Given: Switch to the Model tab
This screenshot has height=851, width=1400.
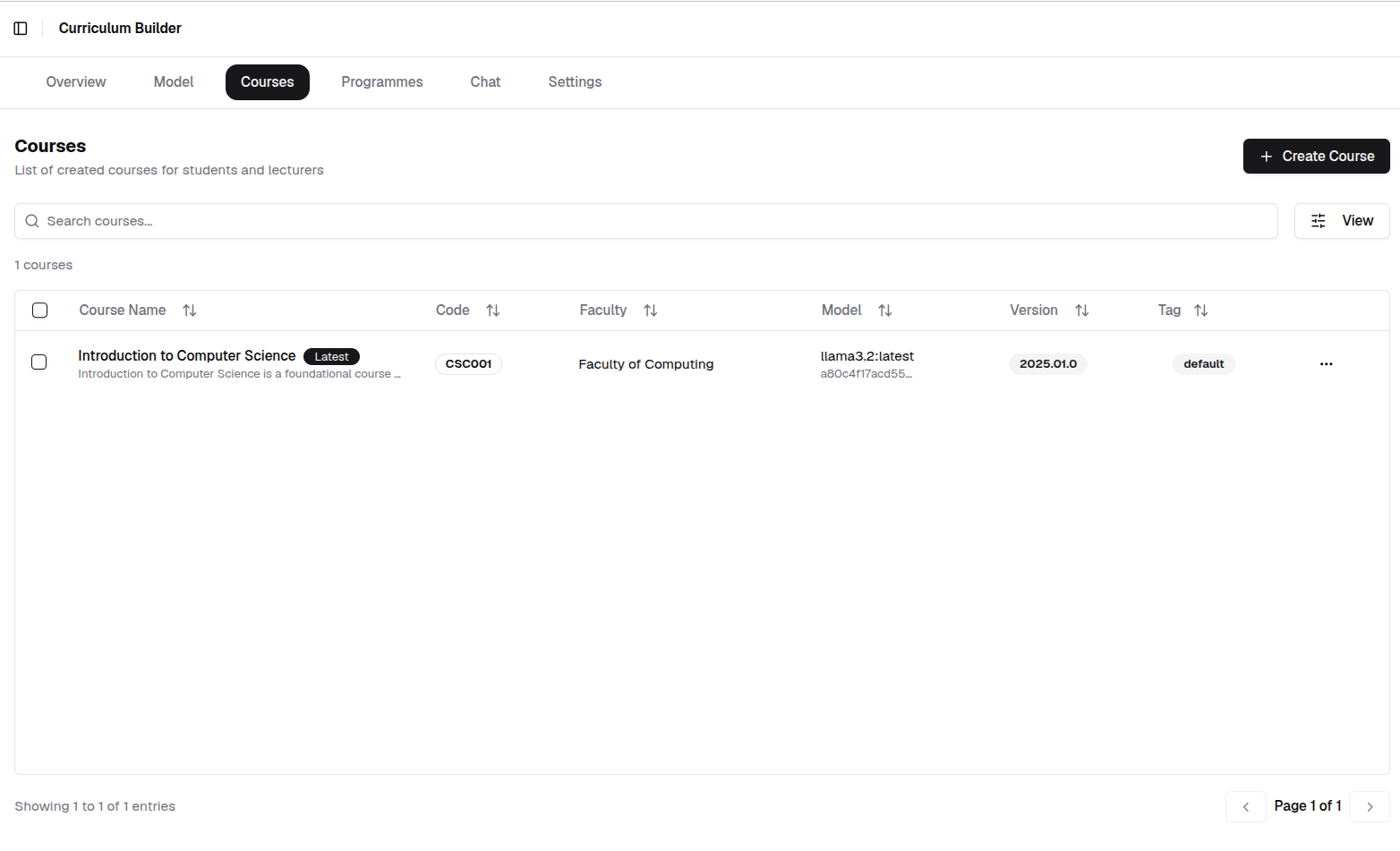Looking at the screenshot, I should point(174,82).
